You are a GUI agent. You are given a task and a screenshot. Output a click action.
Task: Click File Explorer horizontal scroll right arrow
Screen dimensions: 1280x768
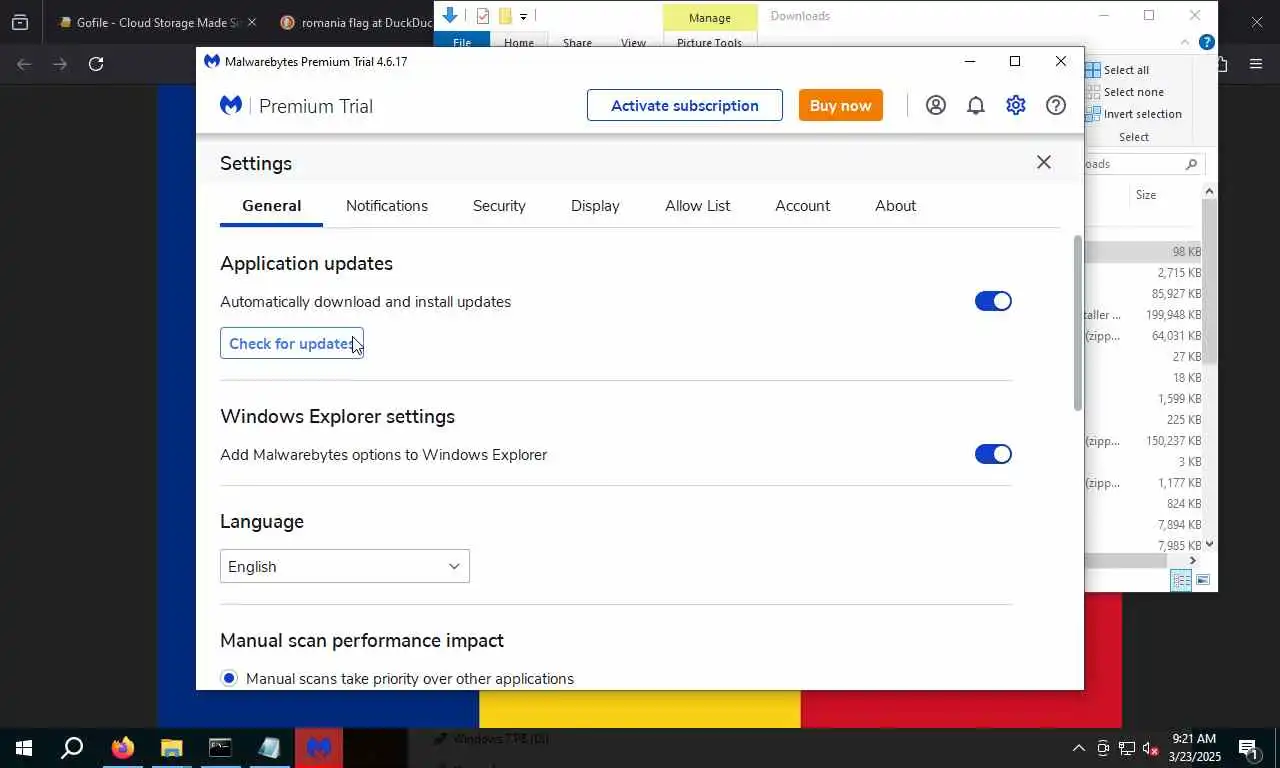coord(1192,561)
